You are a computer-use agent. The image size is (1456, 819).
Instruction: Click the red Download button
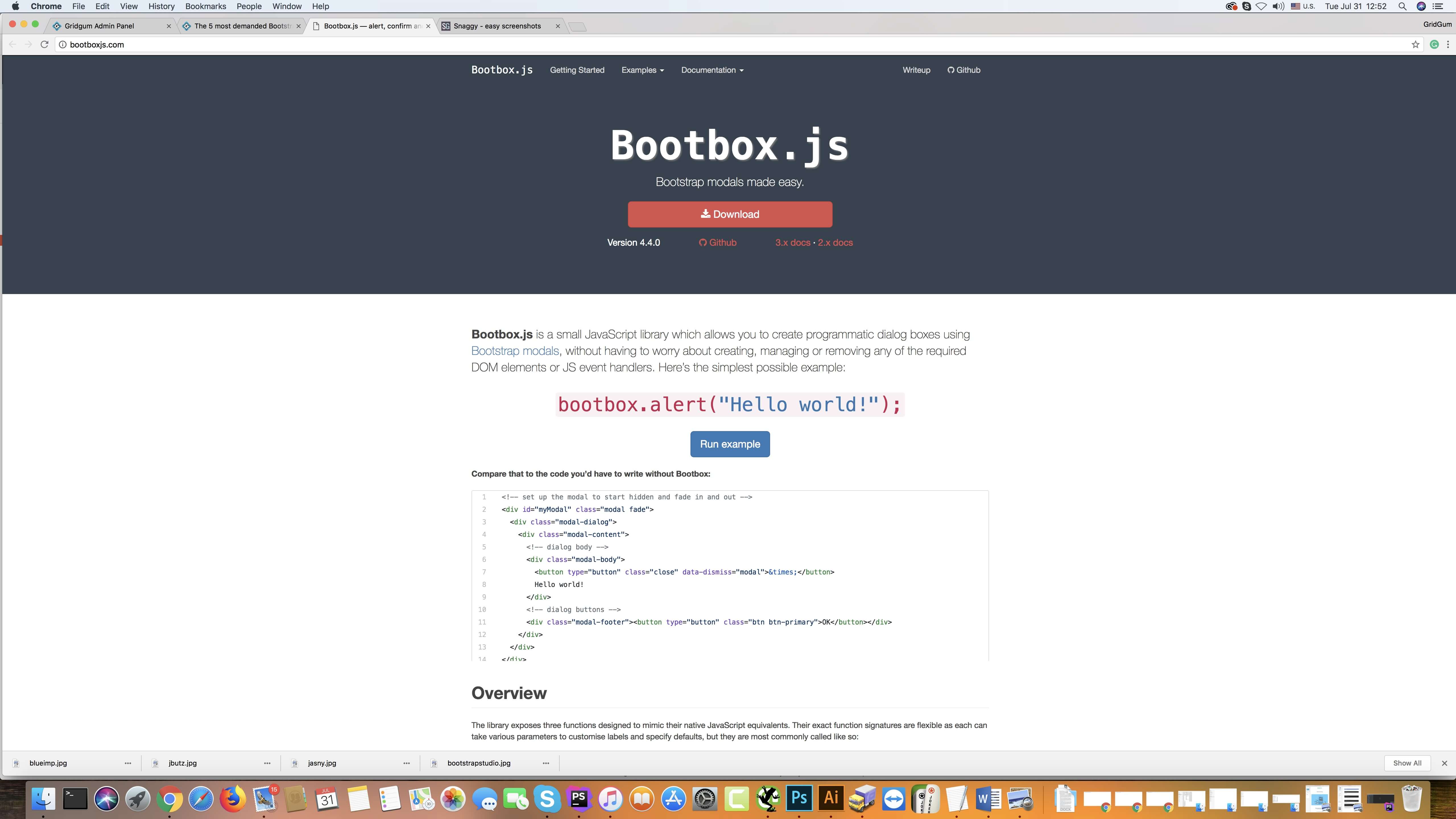click(x=730, y=214)
